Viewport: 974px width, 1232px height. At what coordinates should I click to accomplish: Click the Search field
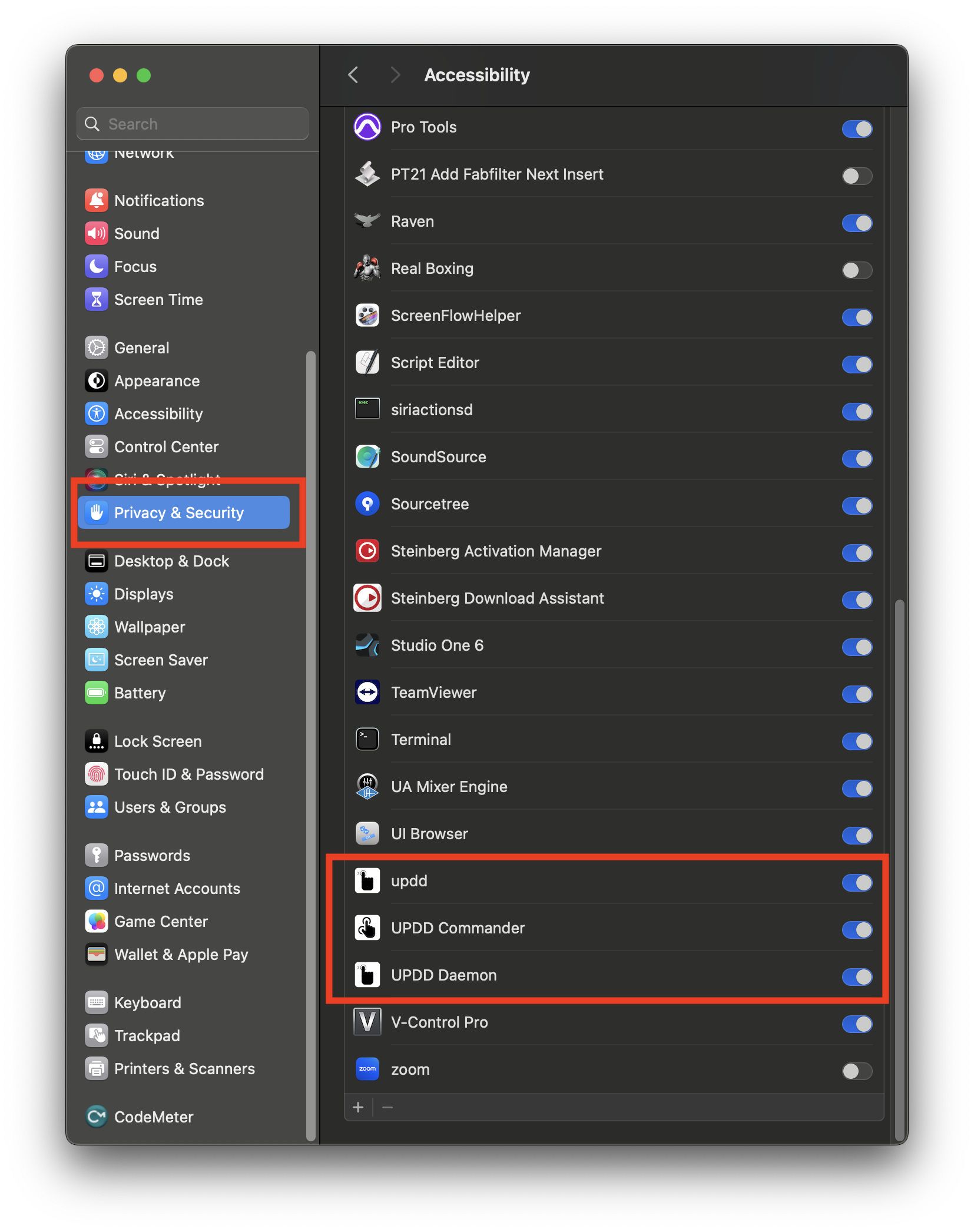pyautogui.click(x=193, y=124)
